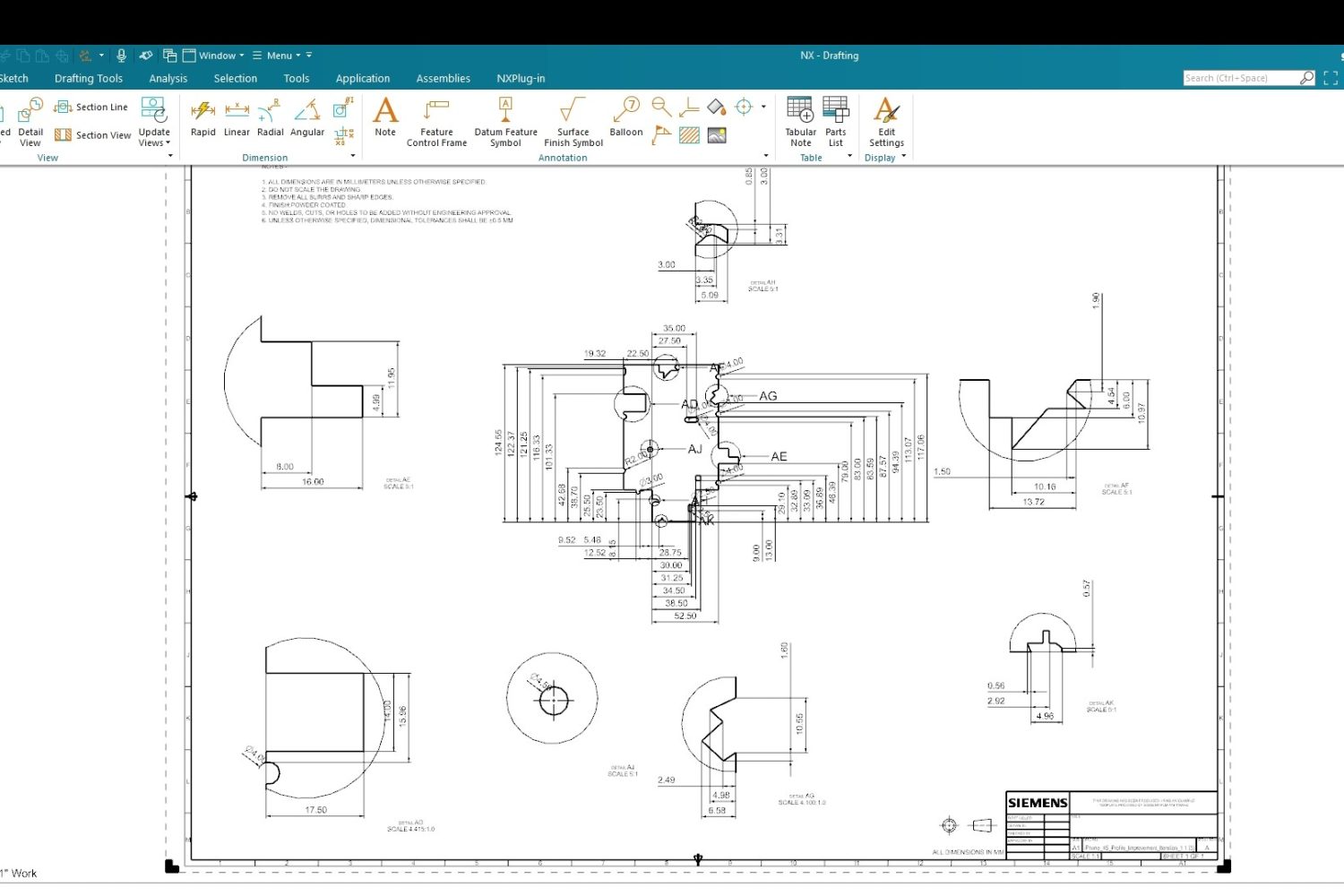Screen dimensions: 1344x896
Task: Insert a Datum Feature Symbol
Action: (504, 121)
